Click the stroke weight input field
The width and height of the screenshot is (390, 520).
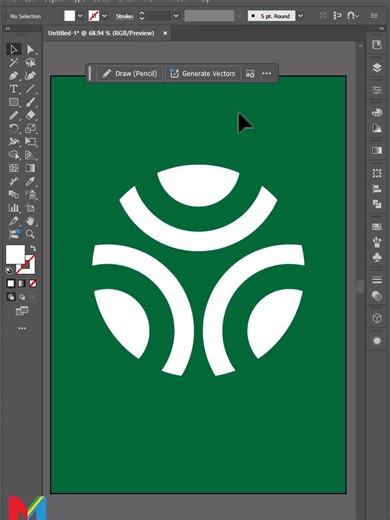coord(159,16)
